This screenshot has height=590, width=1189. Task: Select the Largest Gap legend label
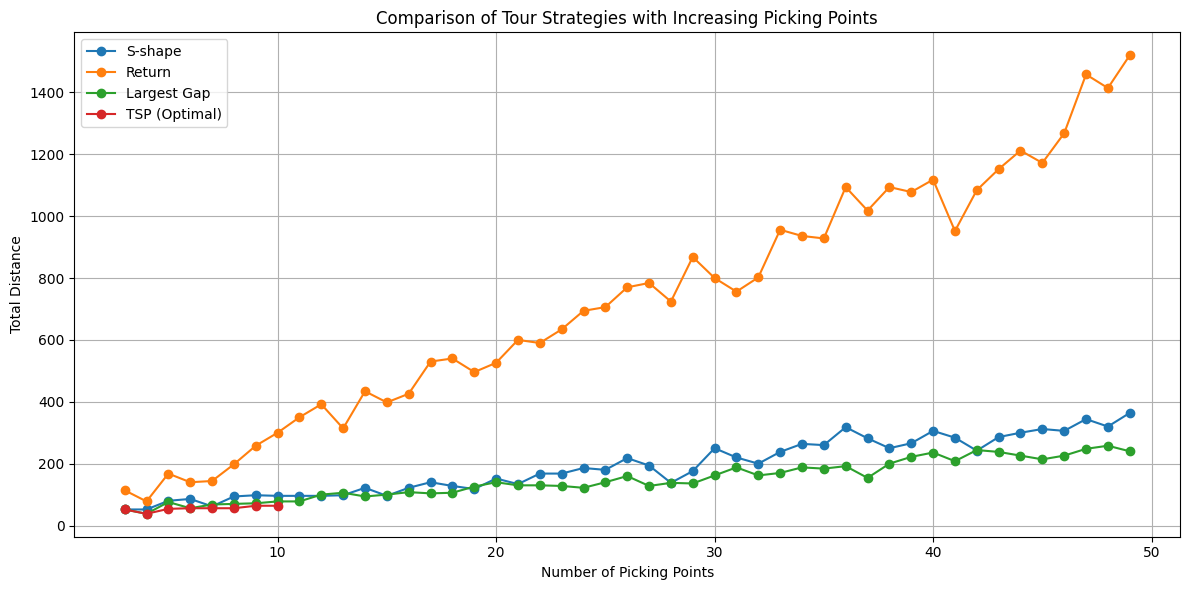[x=167, y=94]
